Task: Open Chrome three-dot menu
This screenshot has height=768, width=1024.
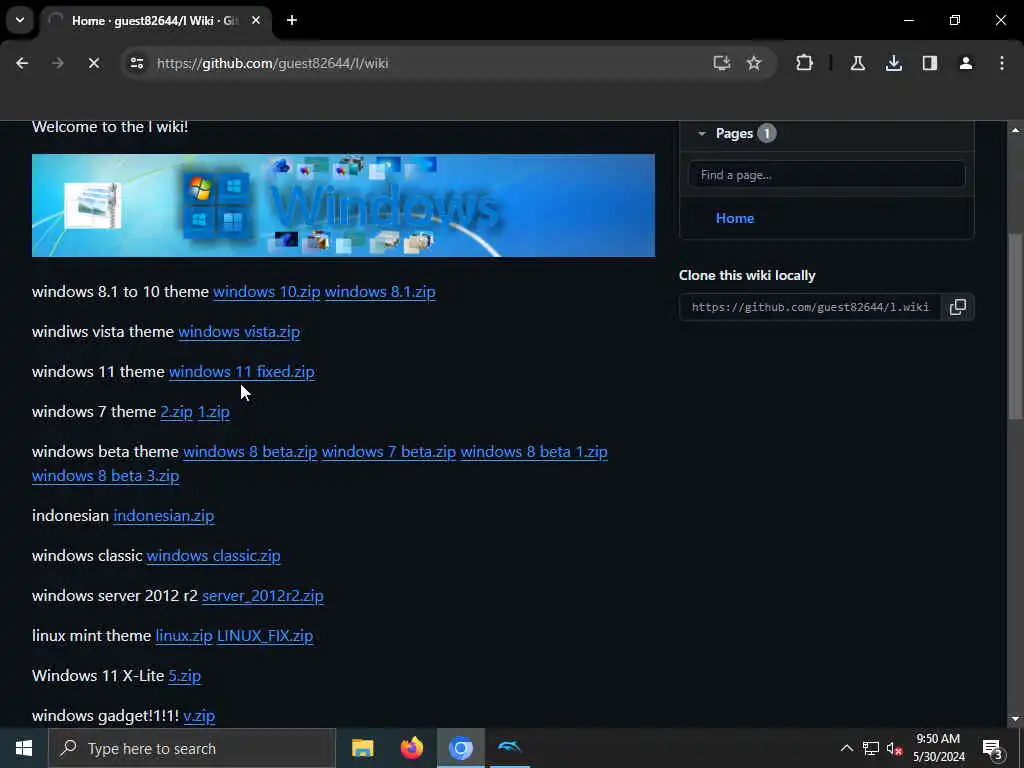Action: [x=1002, y=63]
